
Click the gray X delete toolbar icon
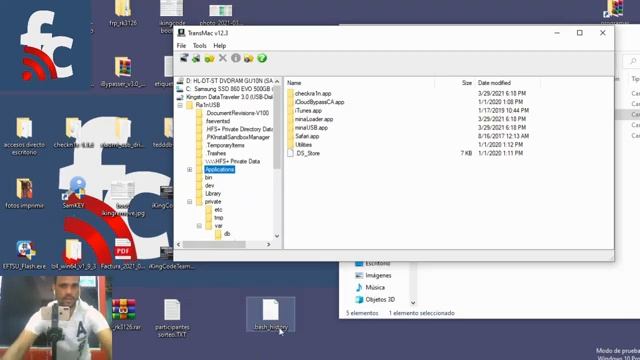click(222, 58)
